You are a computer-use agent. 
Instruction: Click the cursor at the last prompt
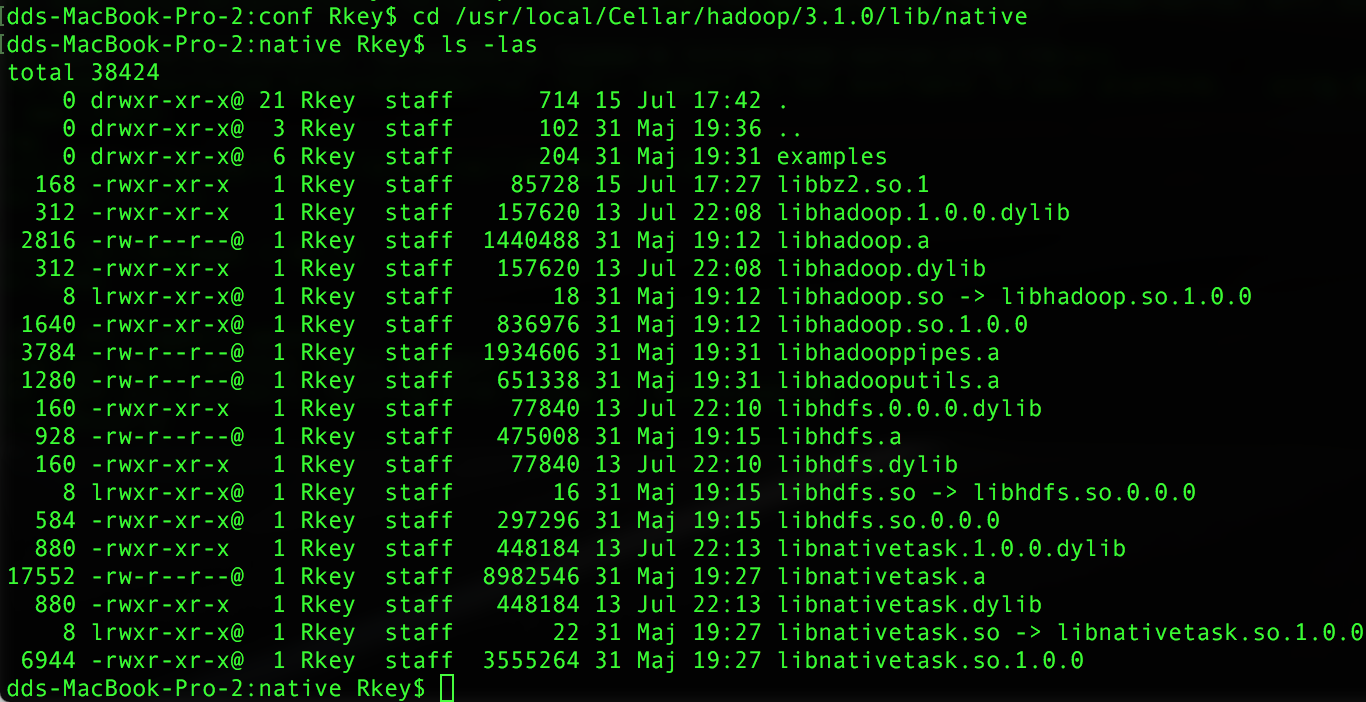click(447, 688)
